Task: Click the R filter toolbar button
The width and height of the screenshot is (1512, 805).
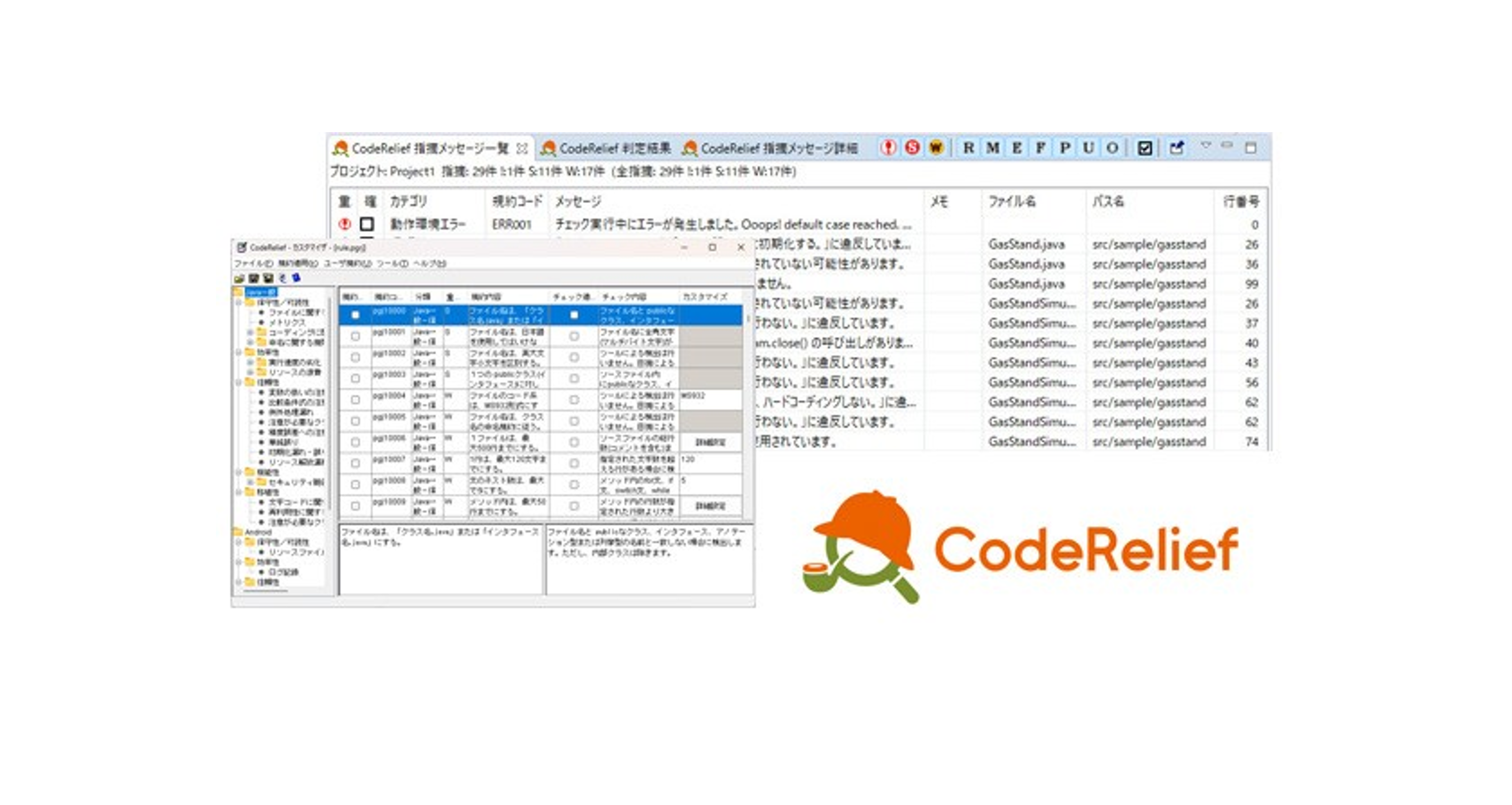Action: click(x=968, y=148)
